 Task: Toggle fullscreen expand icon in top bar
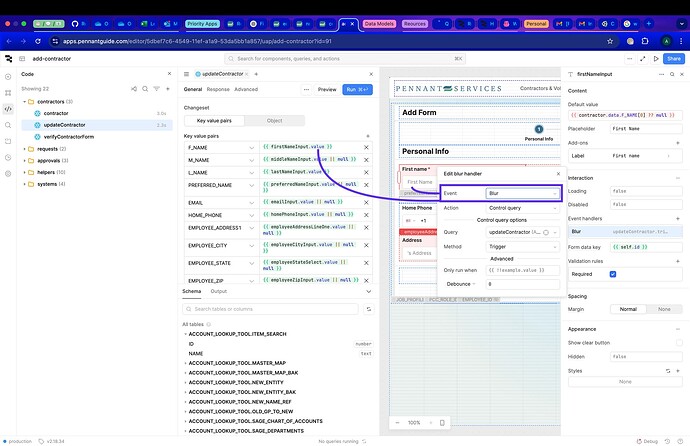pyautogui.click(x=643, y=58)
